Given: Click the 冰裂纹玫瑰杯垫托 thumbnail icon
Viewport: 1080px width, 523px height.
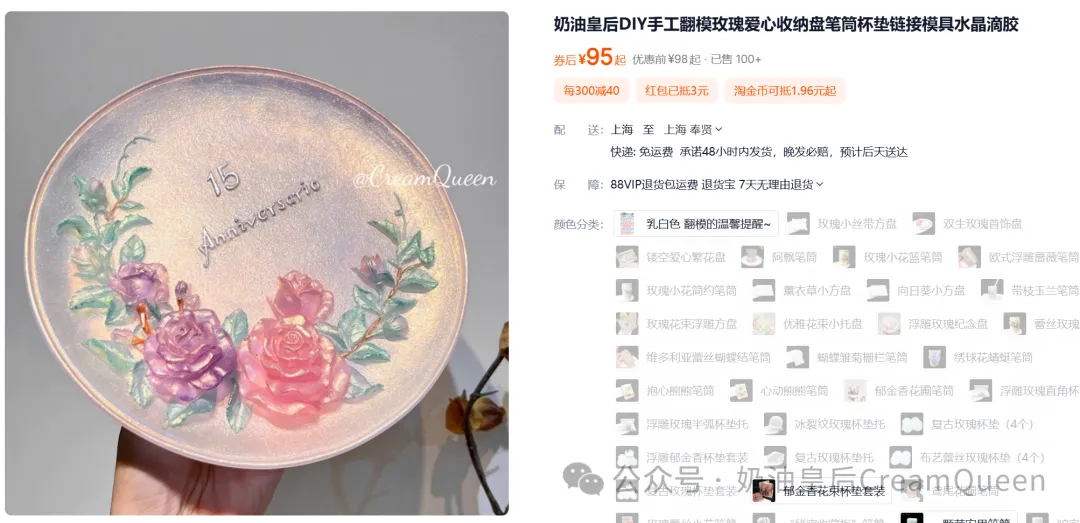Looking at the screenshot, I should point(775,424).
